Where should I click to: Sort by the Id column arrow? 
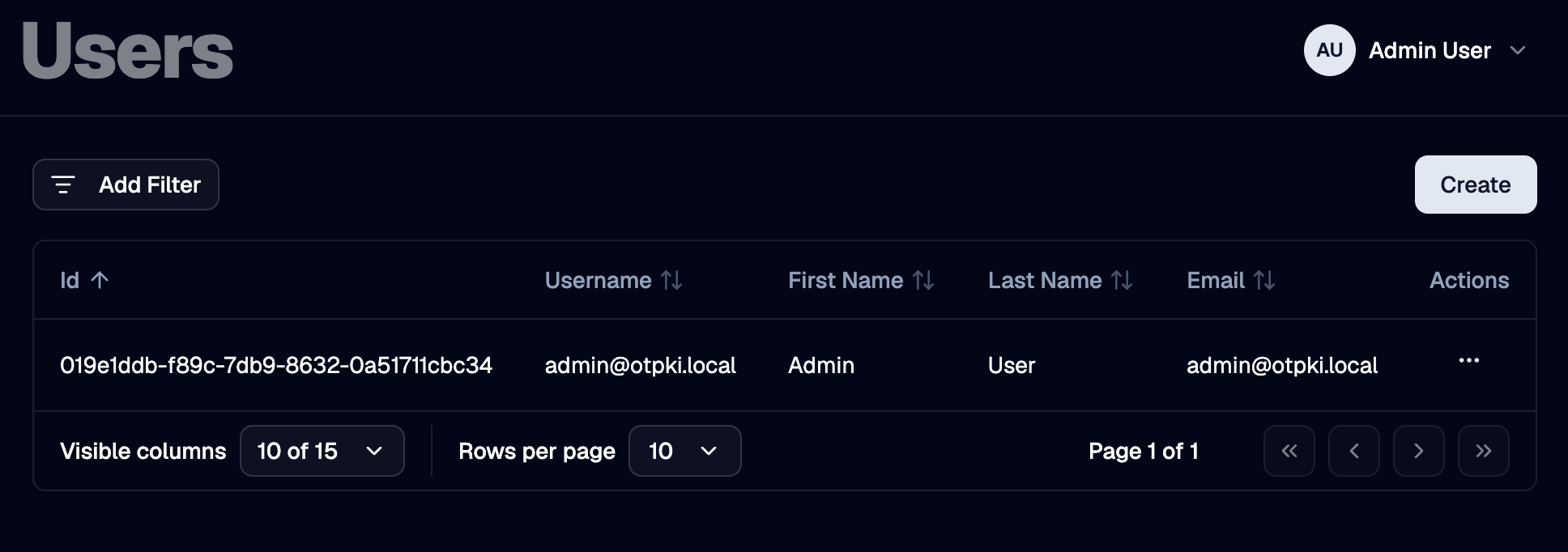pos(100,280)
